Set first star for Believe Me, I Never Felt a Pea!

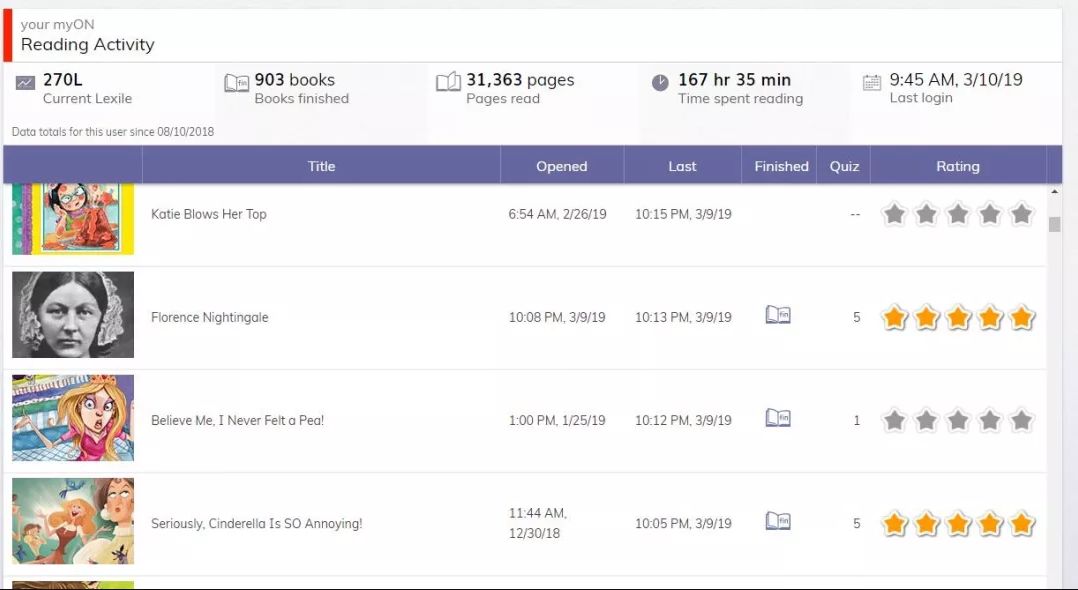pos(895,421)
